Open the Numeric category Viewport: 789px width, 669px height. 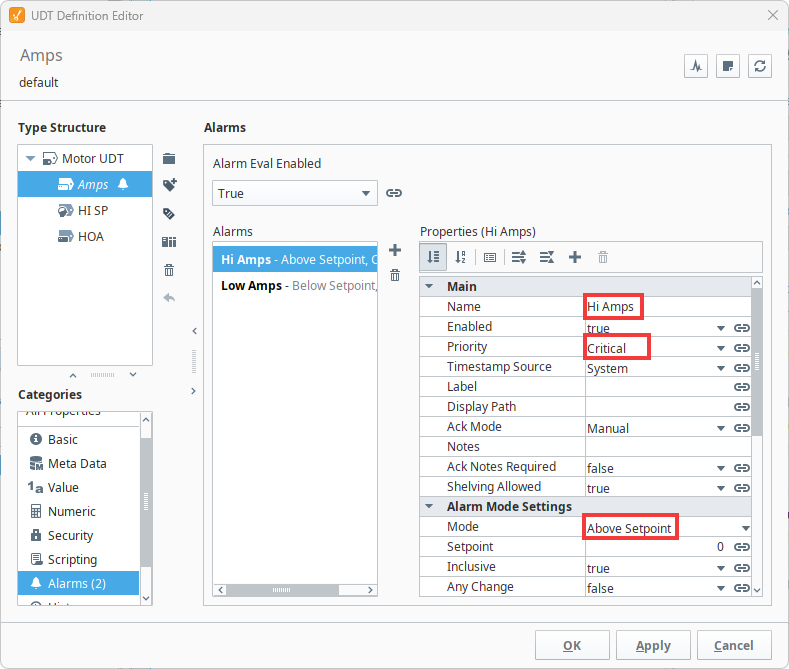point(78,511)
